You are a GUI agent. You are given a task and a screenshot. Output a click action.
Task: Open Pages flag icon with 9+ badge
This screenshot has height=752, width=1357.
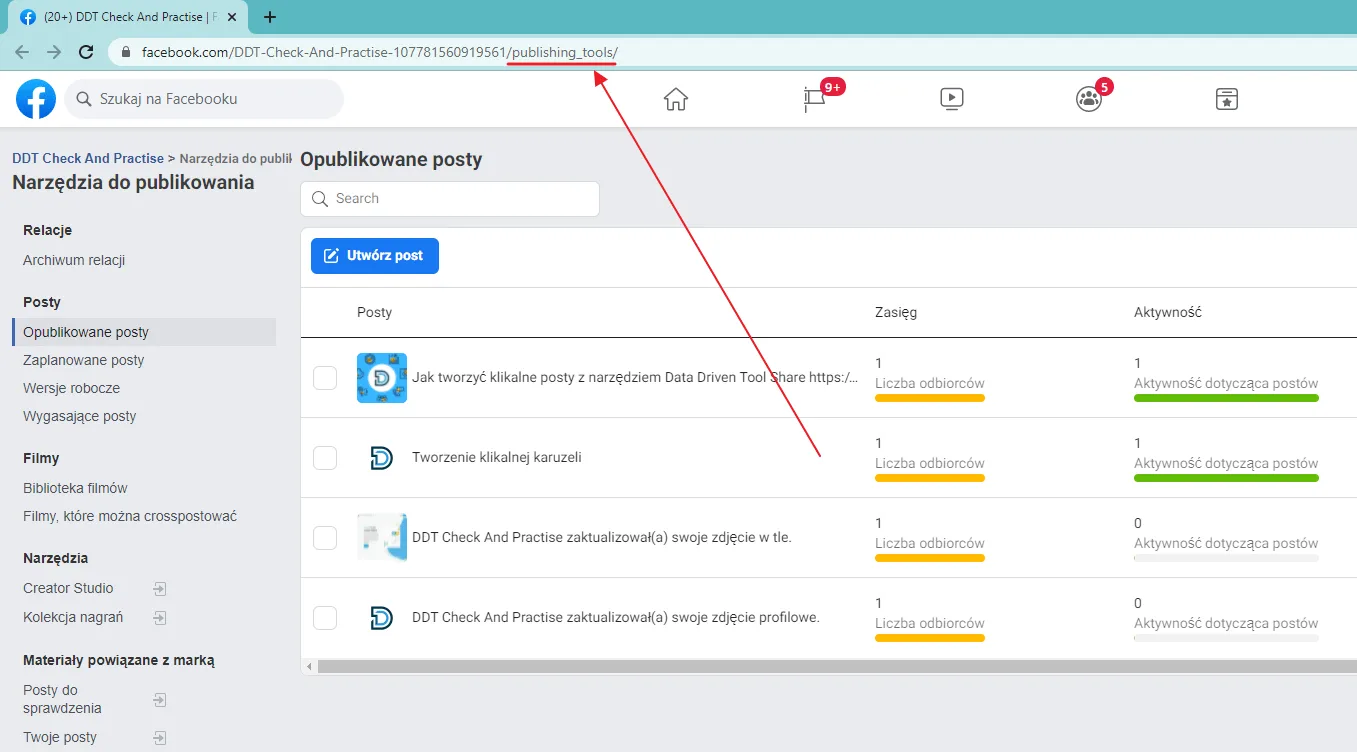pyautogui.click(x=814, y=99)
